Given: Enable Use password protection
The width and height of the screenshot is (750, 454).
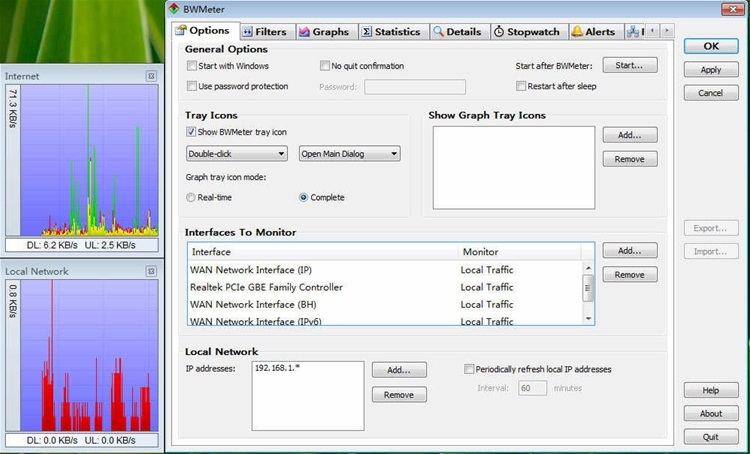Looking at the screenshot, I should click(x=191, y=86).
